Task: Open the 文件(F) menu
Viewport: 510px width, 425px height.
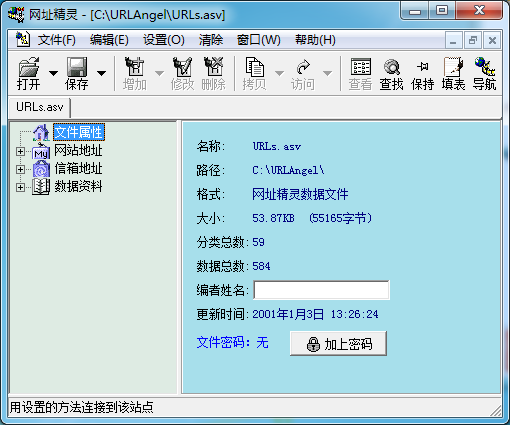Action: pyautogui.click(x=57, y=40)
